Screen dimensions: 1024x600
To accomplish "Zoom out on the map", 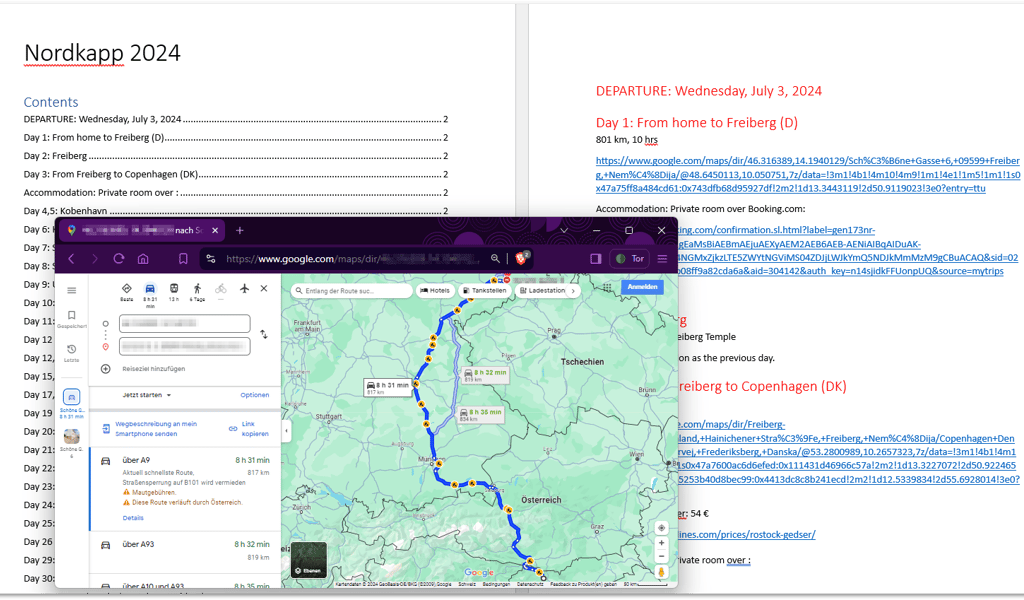I will click(x=662, y=556).
